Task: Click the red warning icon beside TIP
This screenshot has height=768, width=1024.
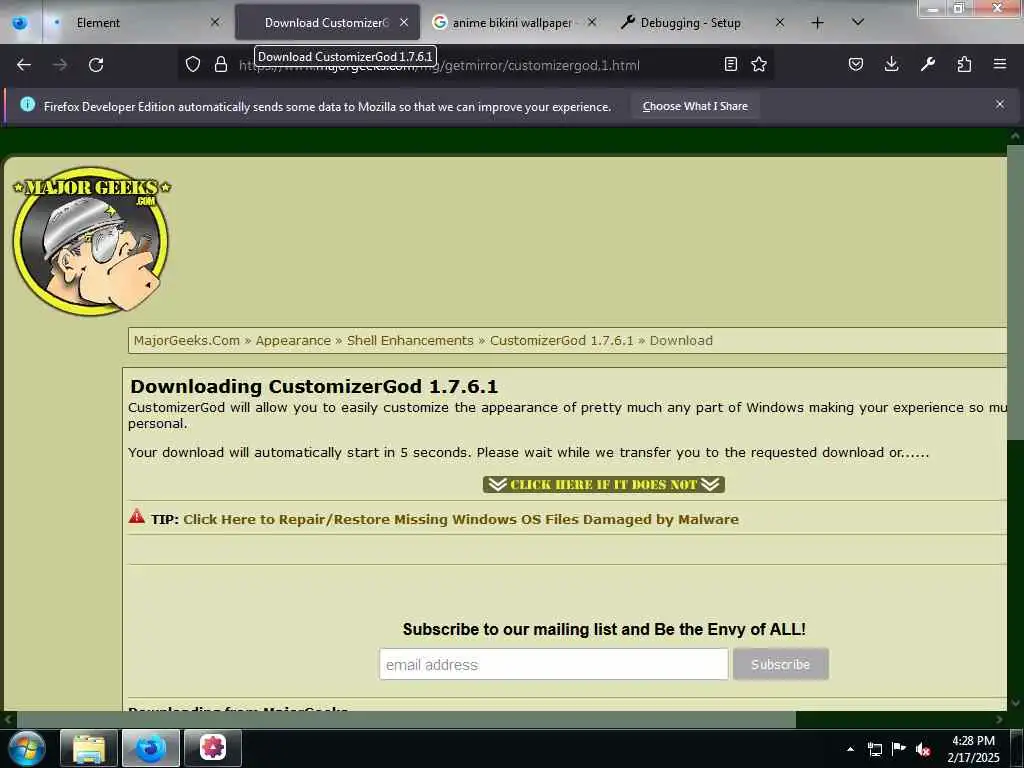Action: tap(136, 517)
